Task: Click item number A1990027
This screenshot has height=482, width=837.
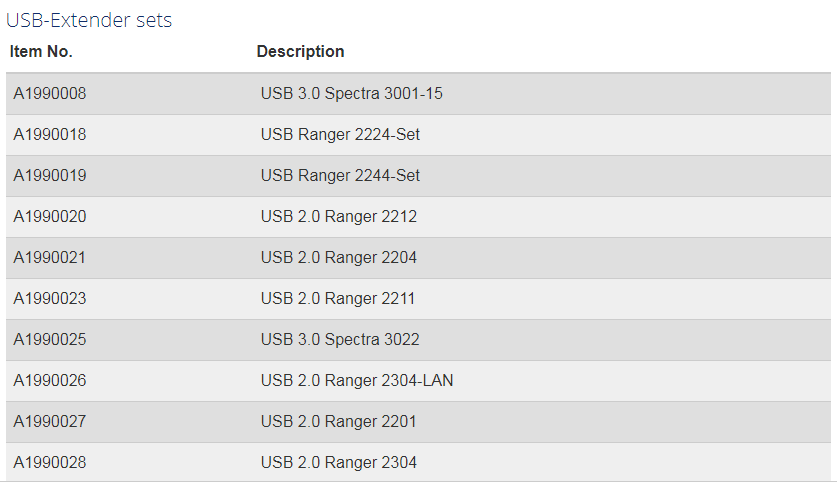Action: click(x=50, y=422)
